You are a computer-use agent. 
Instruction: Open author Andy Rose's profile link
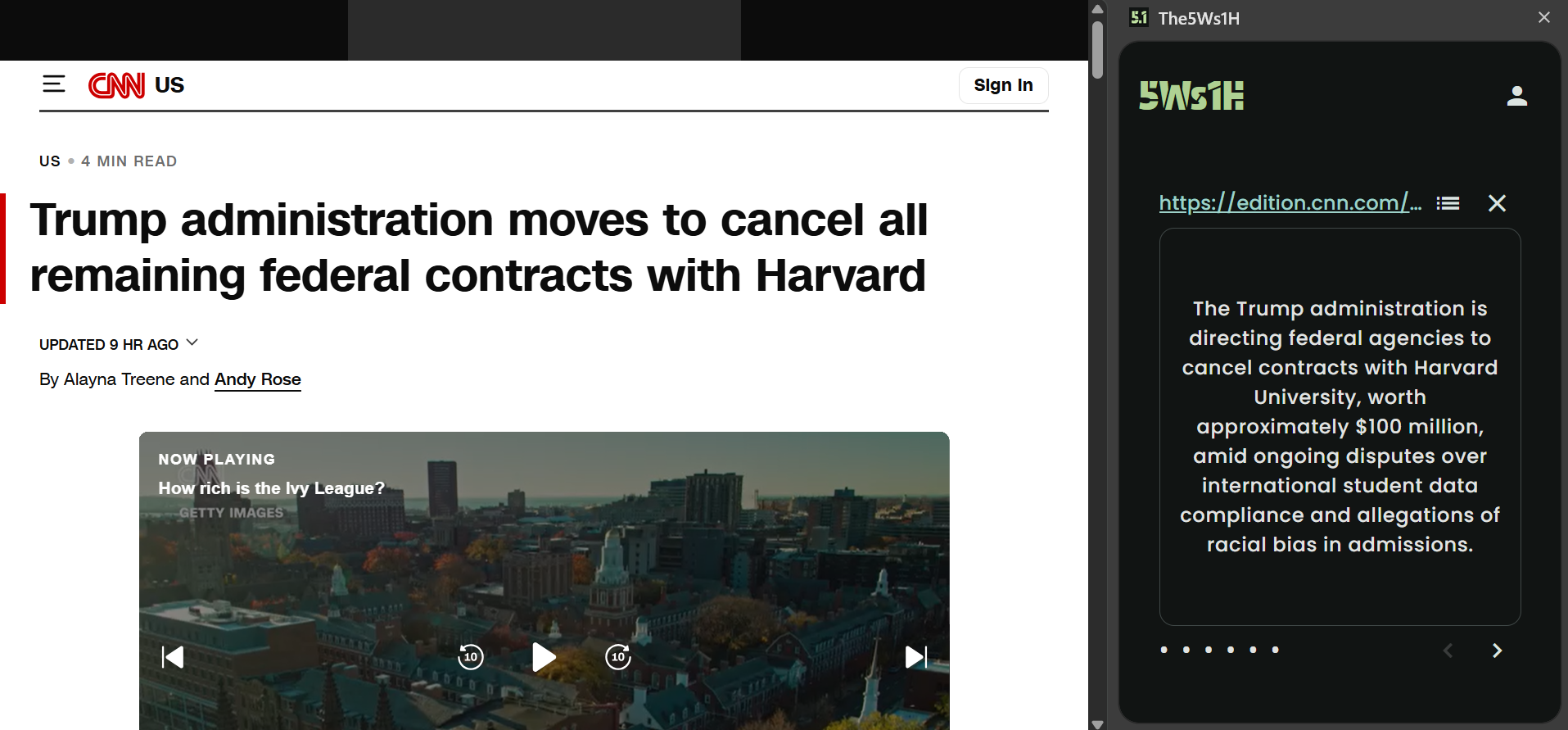258,379
